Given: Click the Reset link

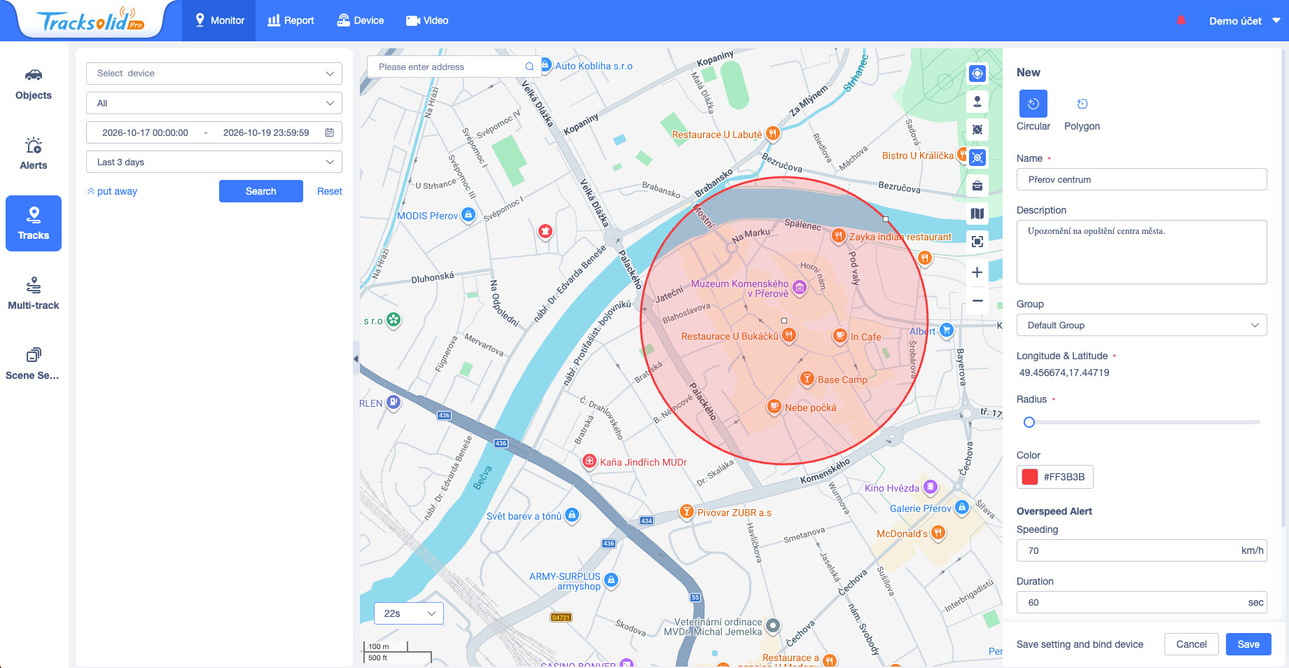Looking at the screenshot, I should pos(329,191).
